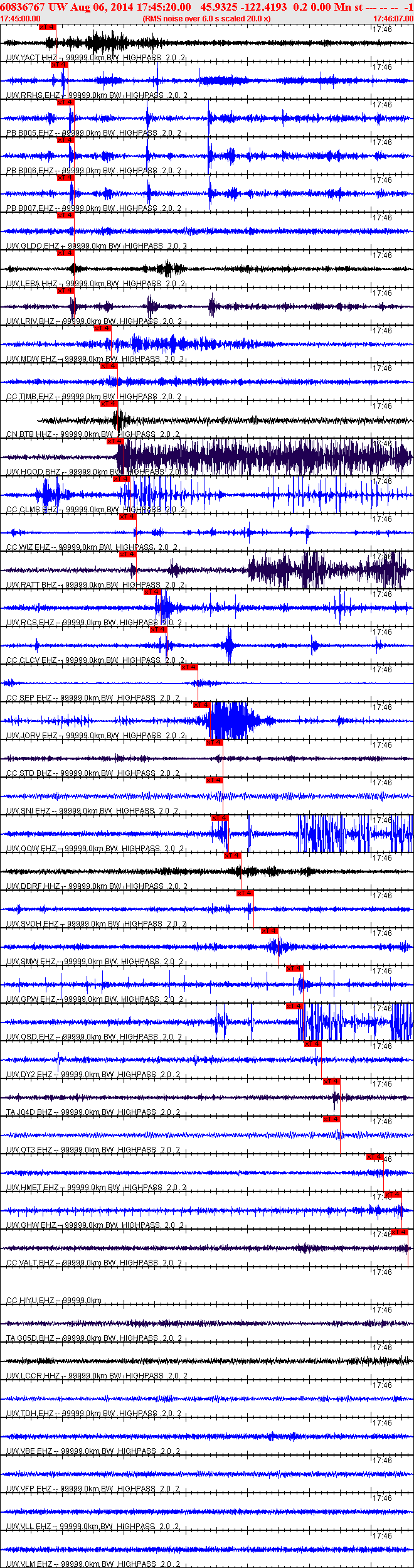
Task: Select the TA.J04D.BHZ station label
Action: click(29, 1112)
